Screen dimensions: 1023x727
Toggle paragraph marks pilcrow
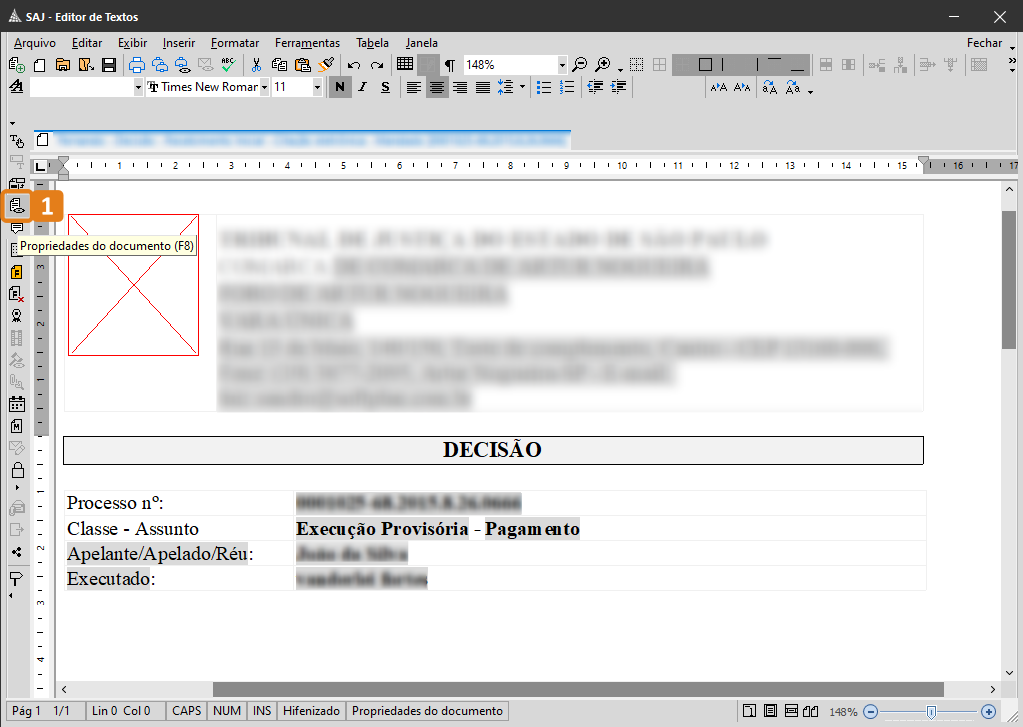(x=450, y=65)
